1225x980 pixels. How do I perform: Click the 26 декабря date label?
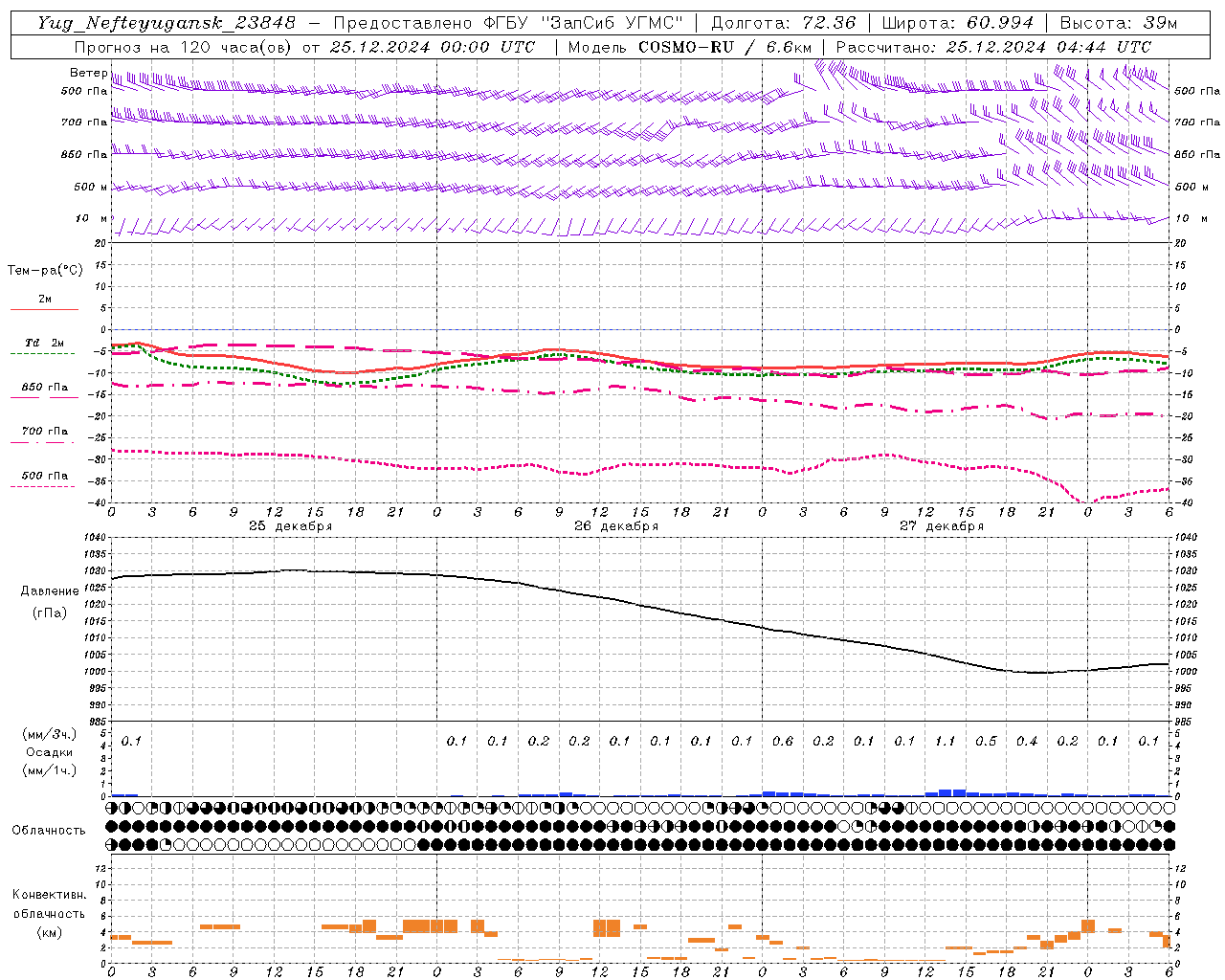click(616, 525)
